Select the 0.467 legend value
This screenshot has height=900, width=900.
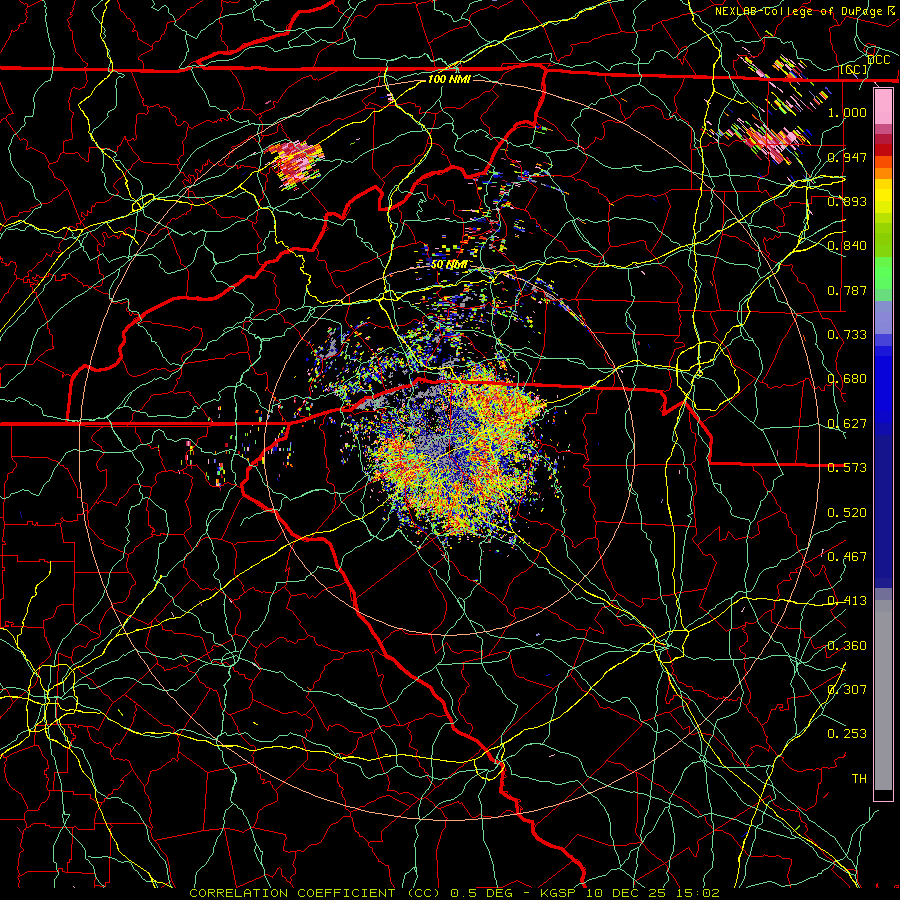(x=847, y=557)
